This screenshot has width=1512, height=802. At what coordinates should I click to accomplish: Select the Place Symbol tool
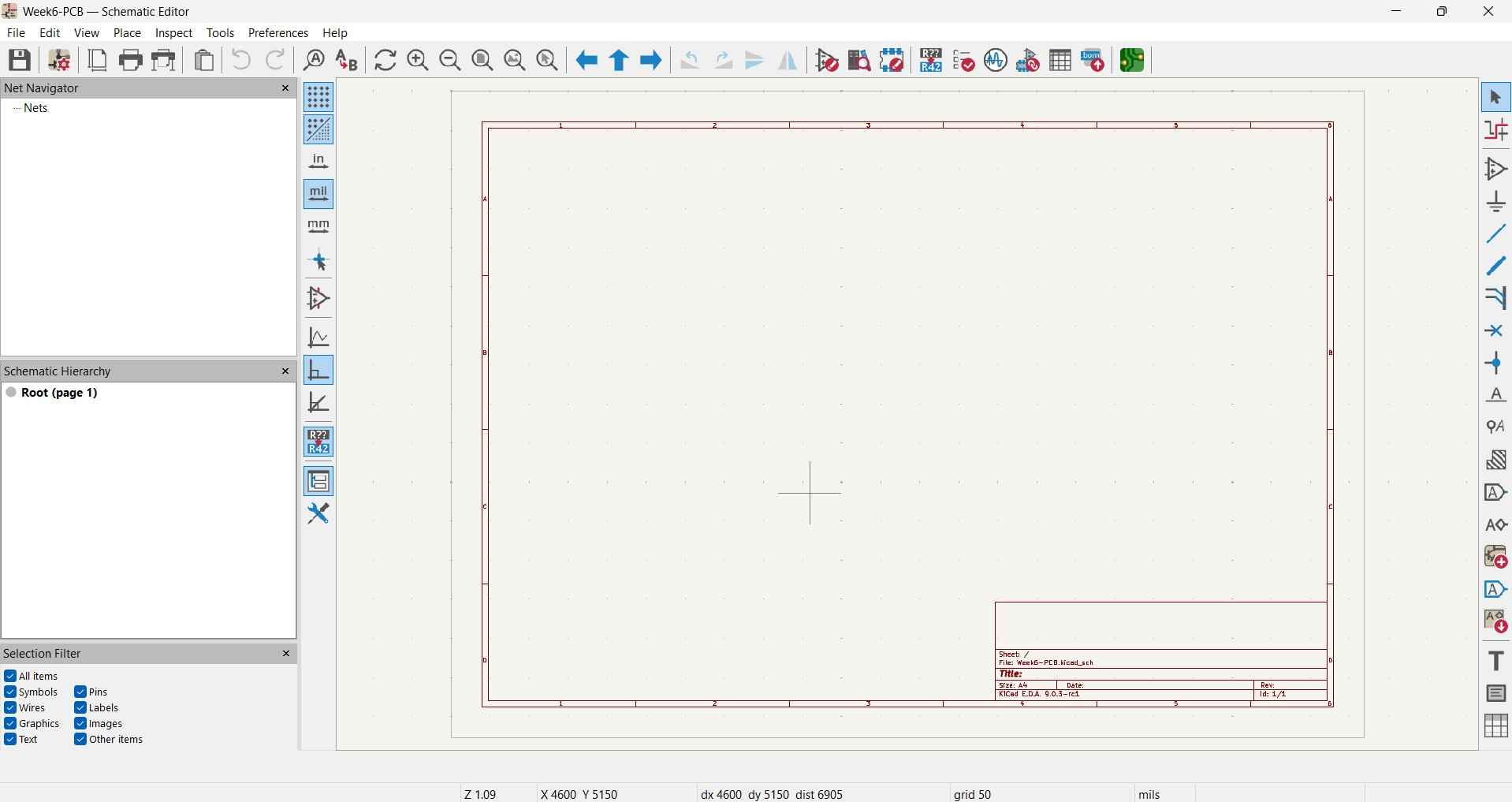click(1495, 168)
